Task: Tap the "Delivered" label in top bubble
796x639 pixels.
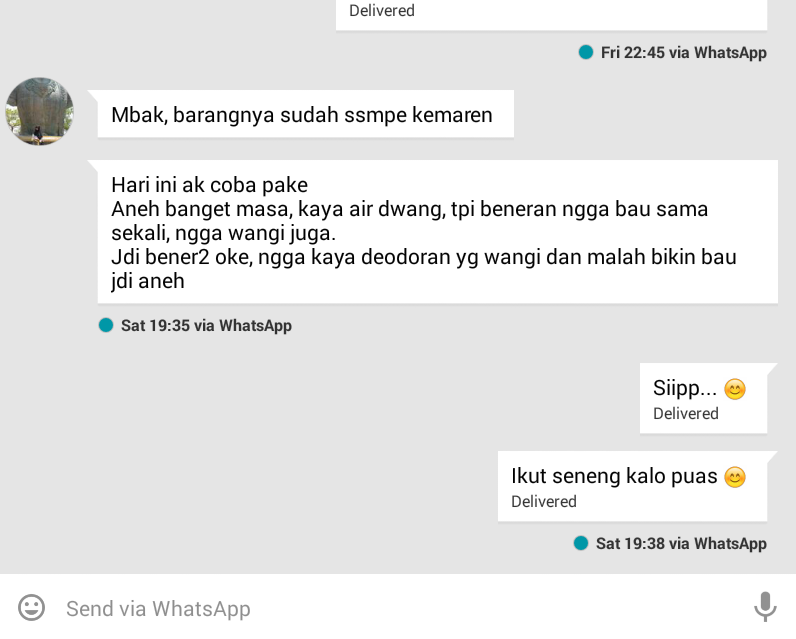Action: [x=382, y=10]
